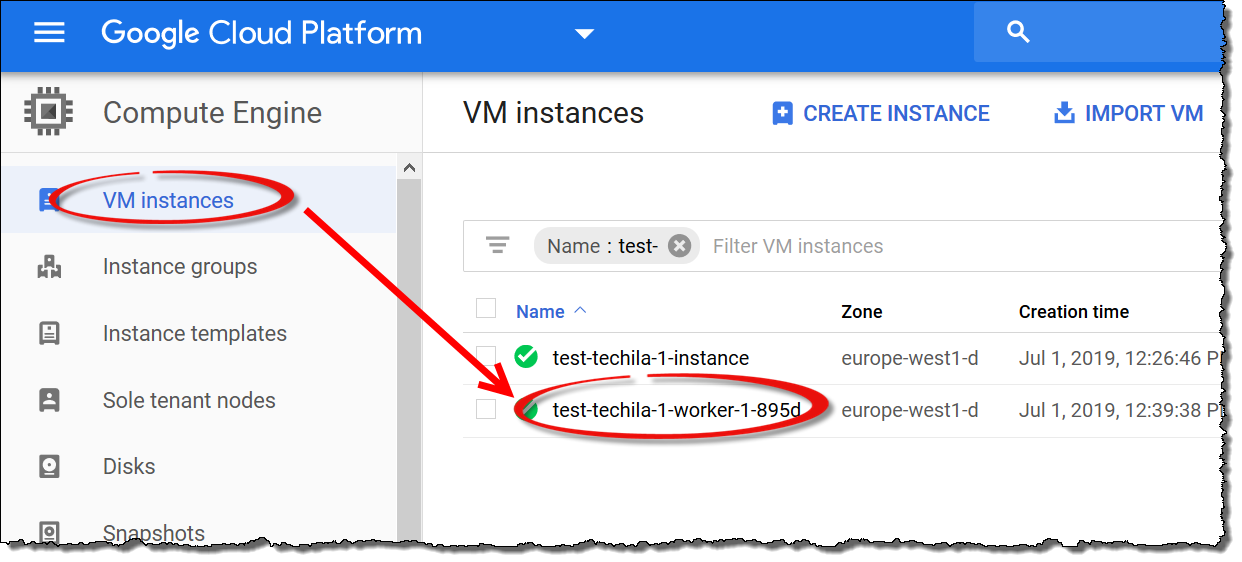Viewport: 1242px width, 562px height.
Task: Click the search magnifier icon
Action: (x=1018, y=33)
